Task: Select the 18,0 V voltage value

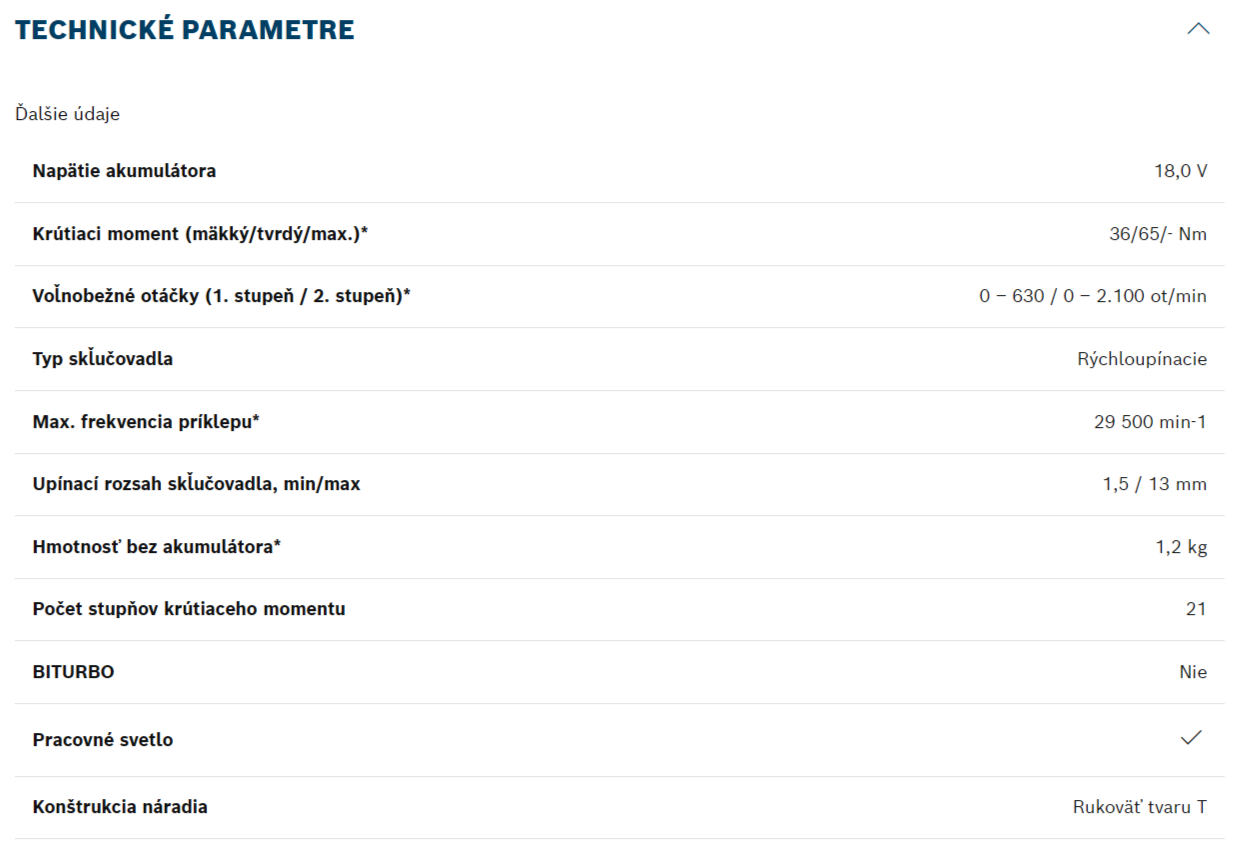Action: pos(1180,171)
